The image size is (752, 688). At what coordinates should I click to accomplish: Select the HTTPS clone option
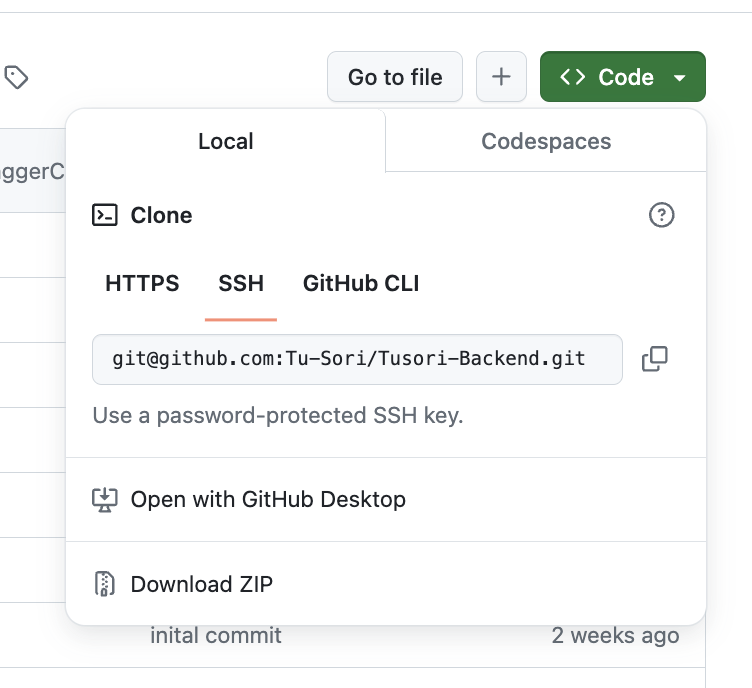click(x=142, y=283)
